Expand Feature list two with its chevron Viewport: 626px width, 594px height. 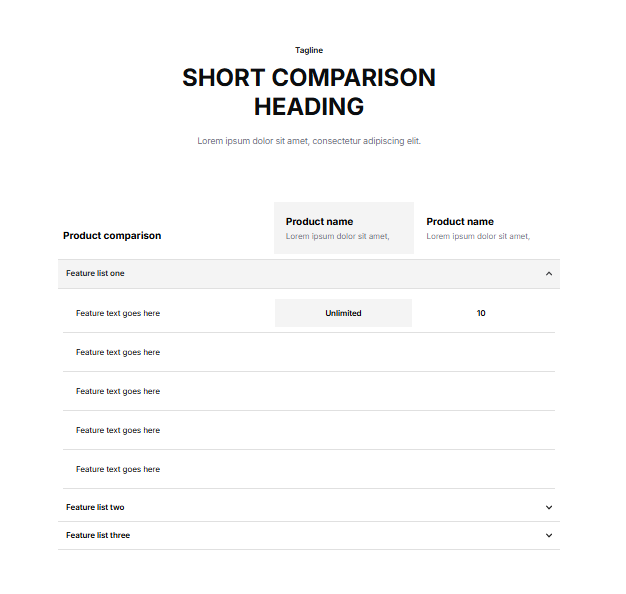pos(549,507)
